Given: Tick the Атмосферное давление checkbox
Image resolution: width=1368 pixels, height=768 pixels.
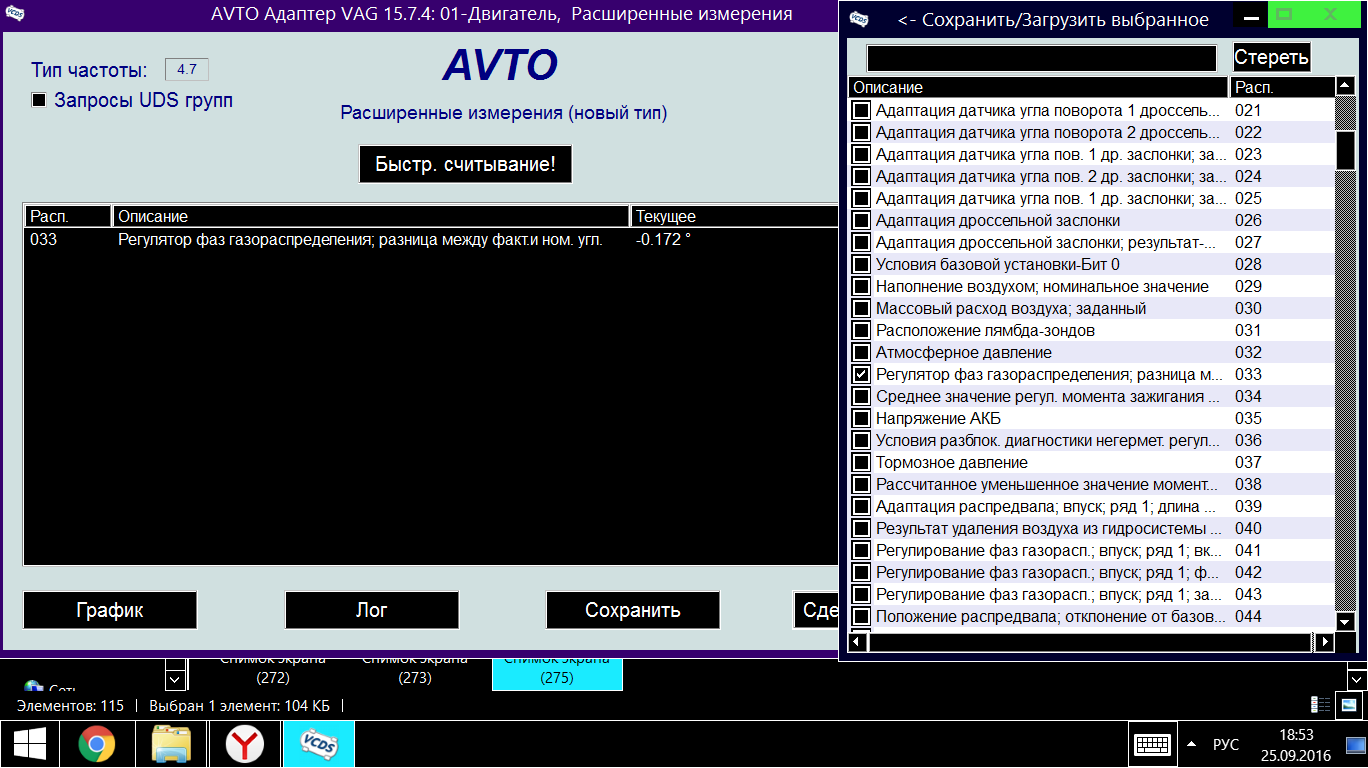Looking at the screenshot, I should pyautogui.click(x=861, y=352).
